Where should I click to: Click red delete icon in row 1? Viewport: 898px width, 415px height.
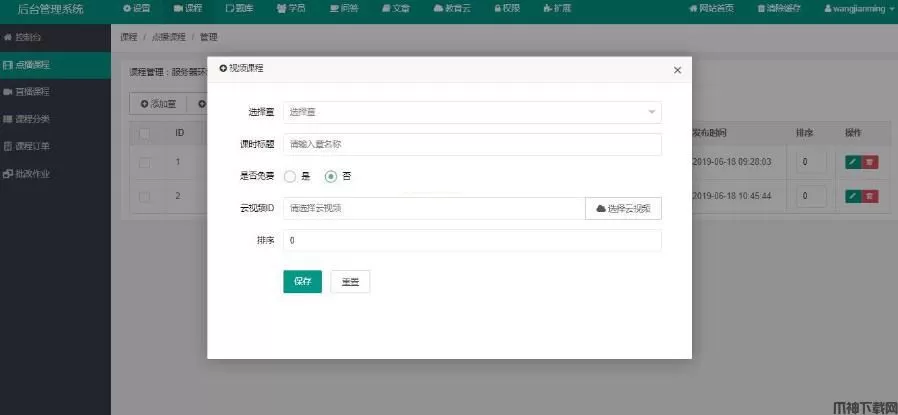click(870, 162)
